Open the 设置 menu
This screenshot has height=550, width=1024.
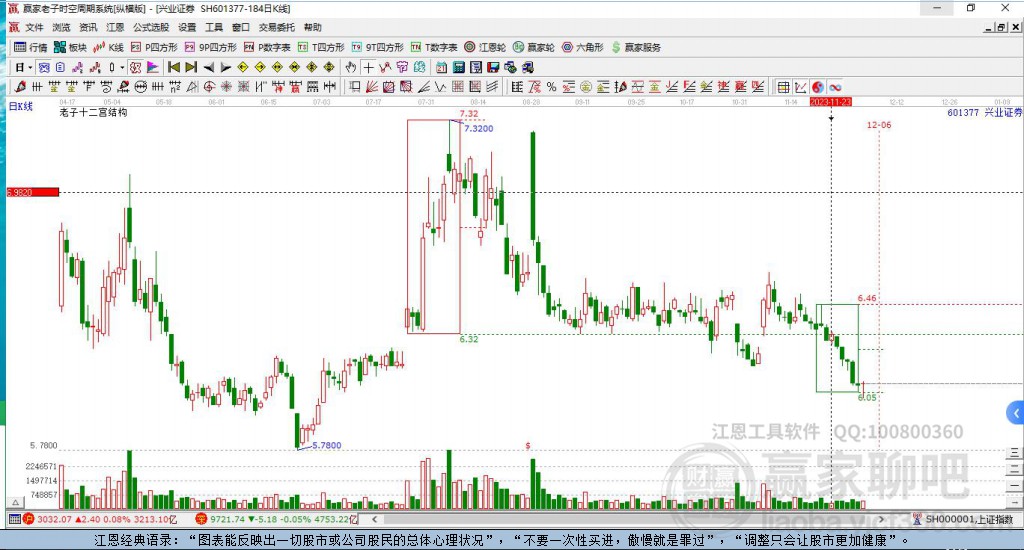tap(187, 27)
